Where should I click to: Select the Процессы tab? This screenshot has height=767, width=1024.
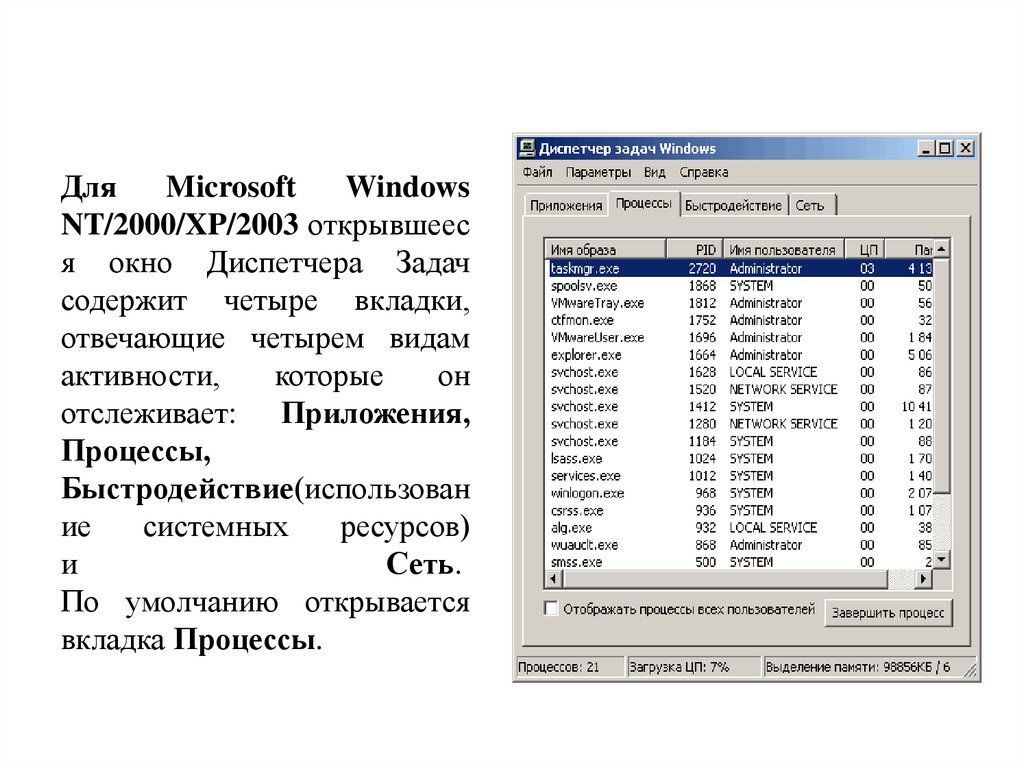click(x=644, y=204)
